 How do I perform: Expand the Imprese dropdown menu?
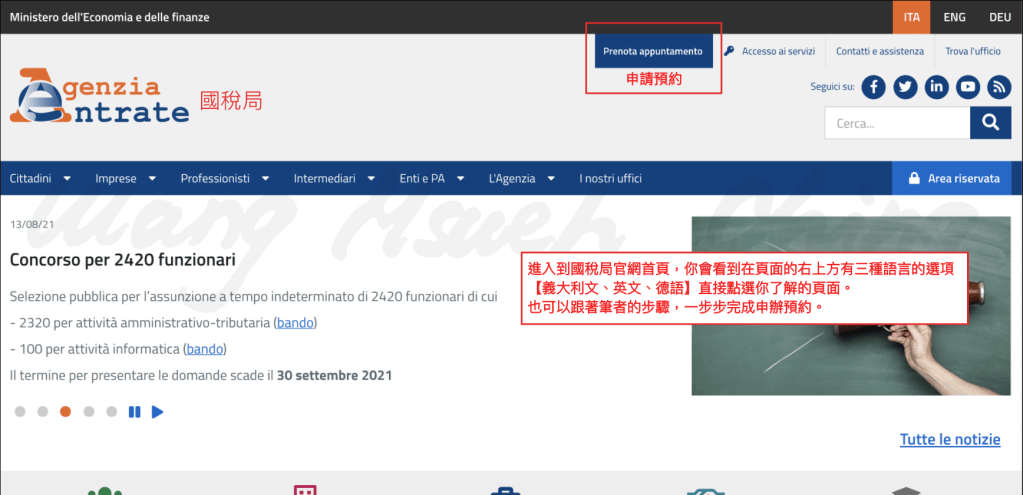pyautogui.click(x=125, y=179)
